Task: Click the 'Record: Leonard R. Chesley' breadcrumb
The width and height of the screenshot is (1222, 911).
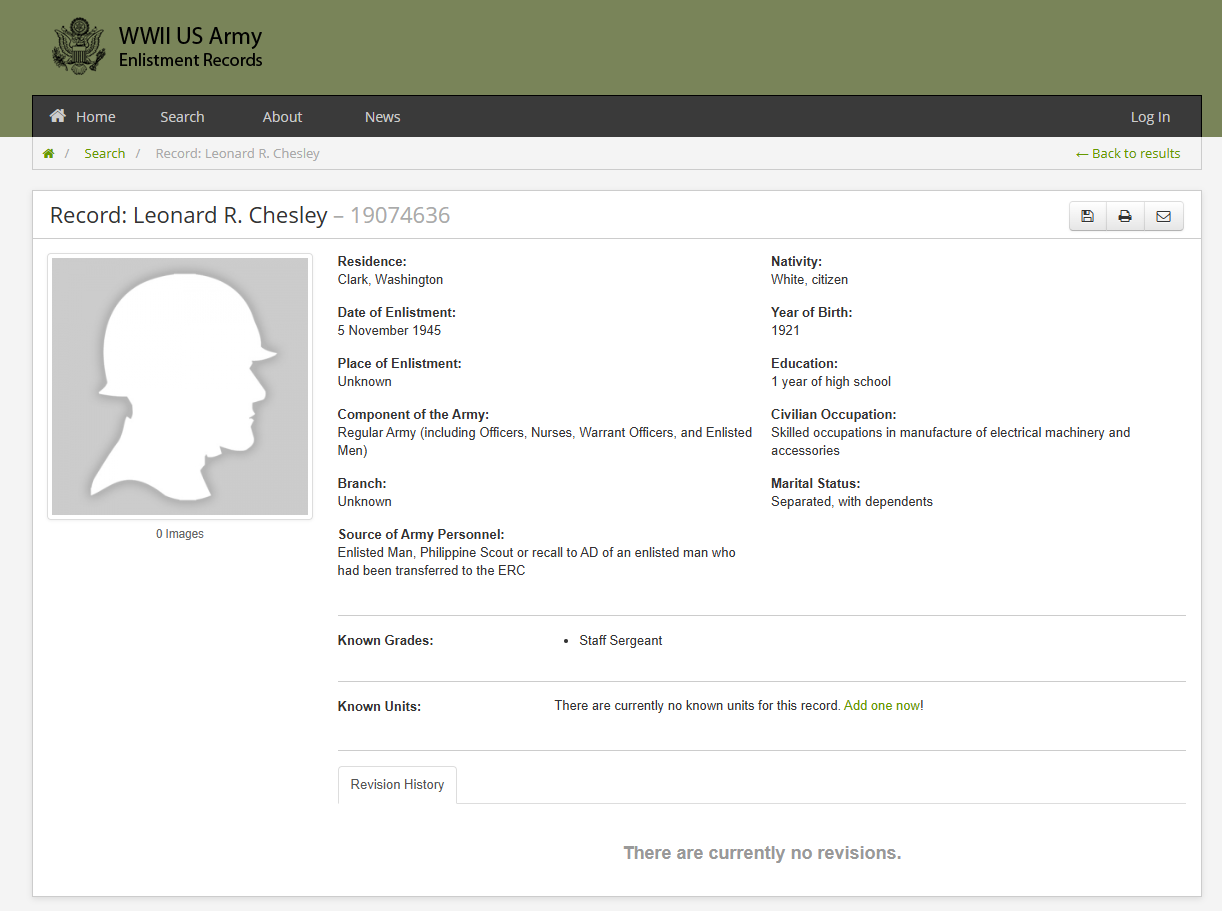Action: pyautogui.click(x=237, y=154)
